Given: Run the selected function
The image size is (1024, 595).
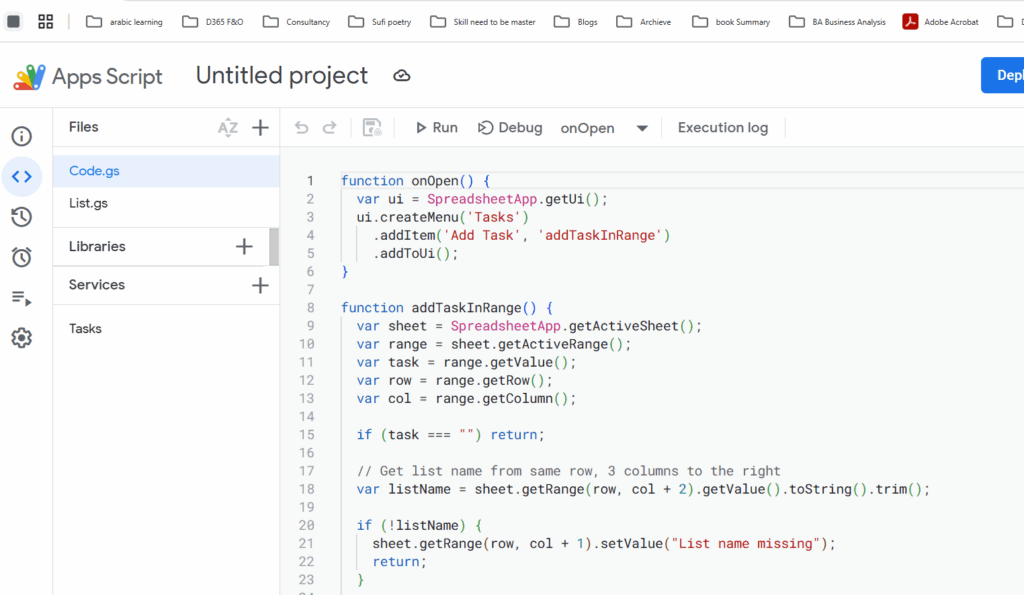Looking at the screenshot, I should pyautogui.click(x=435, y=128).
